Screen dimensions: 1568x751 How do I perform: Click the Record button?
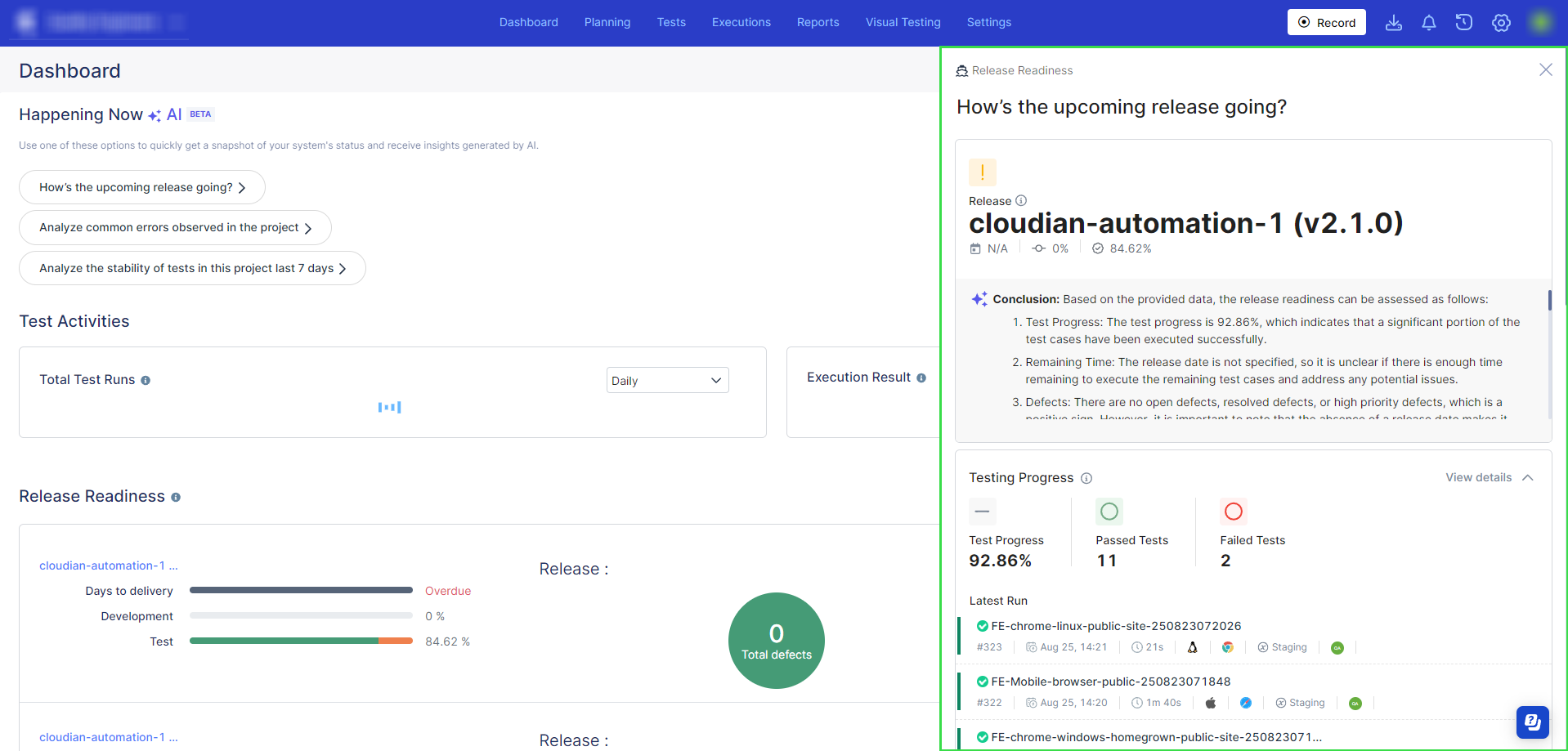[x=1326, y=23]
